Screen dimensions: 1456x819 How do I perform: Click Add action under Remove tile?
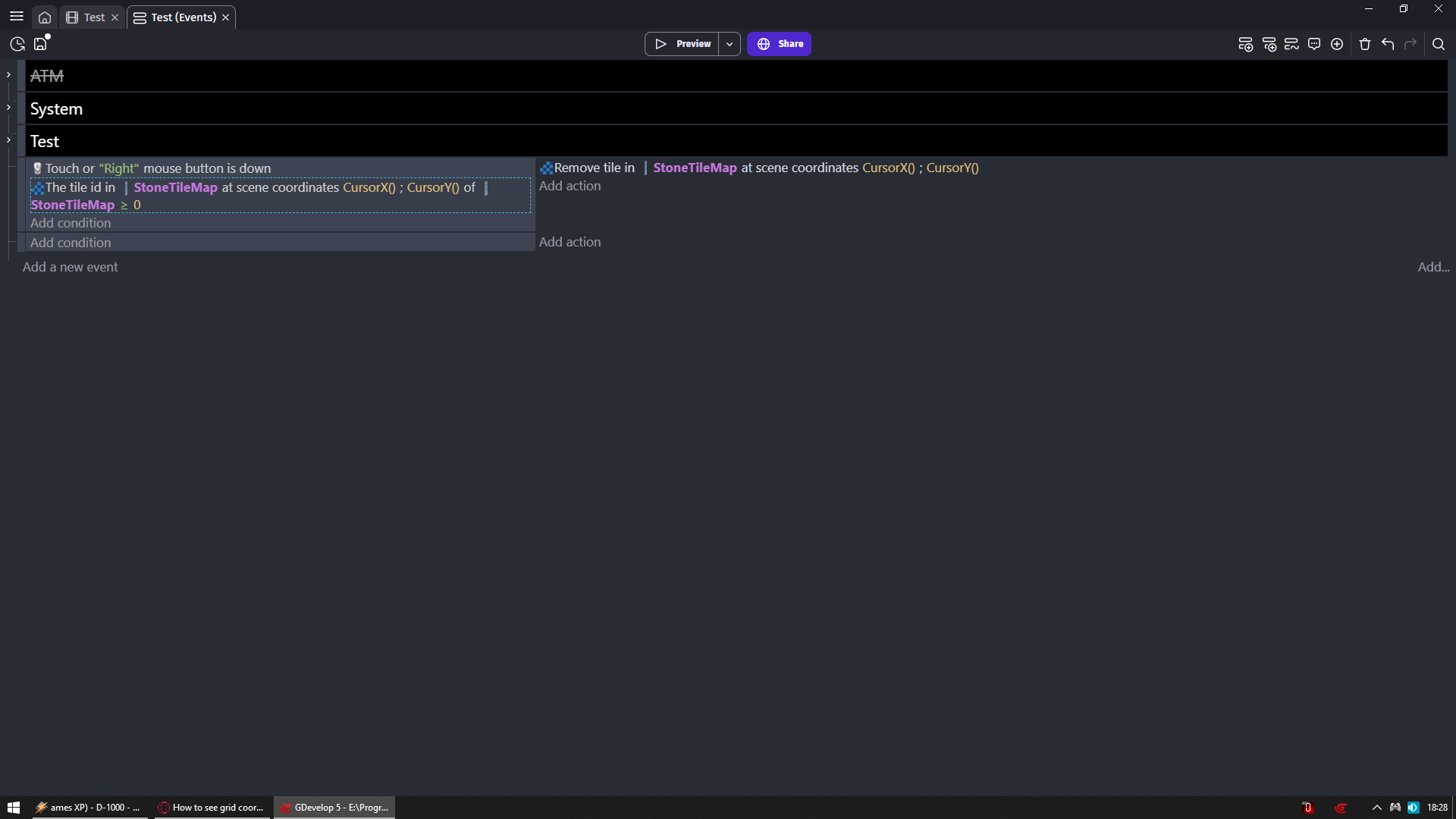point(570,186)
